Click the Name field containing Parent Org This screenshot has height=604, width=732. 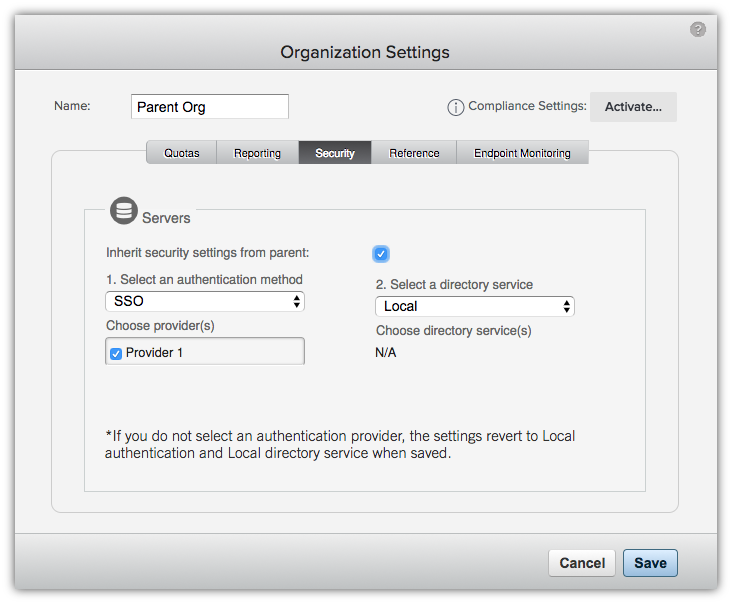210,107
